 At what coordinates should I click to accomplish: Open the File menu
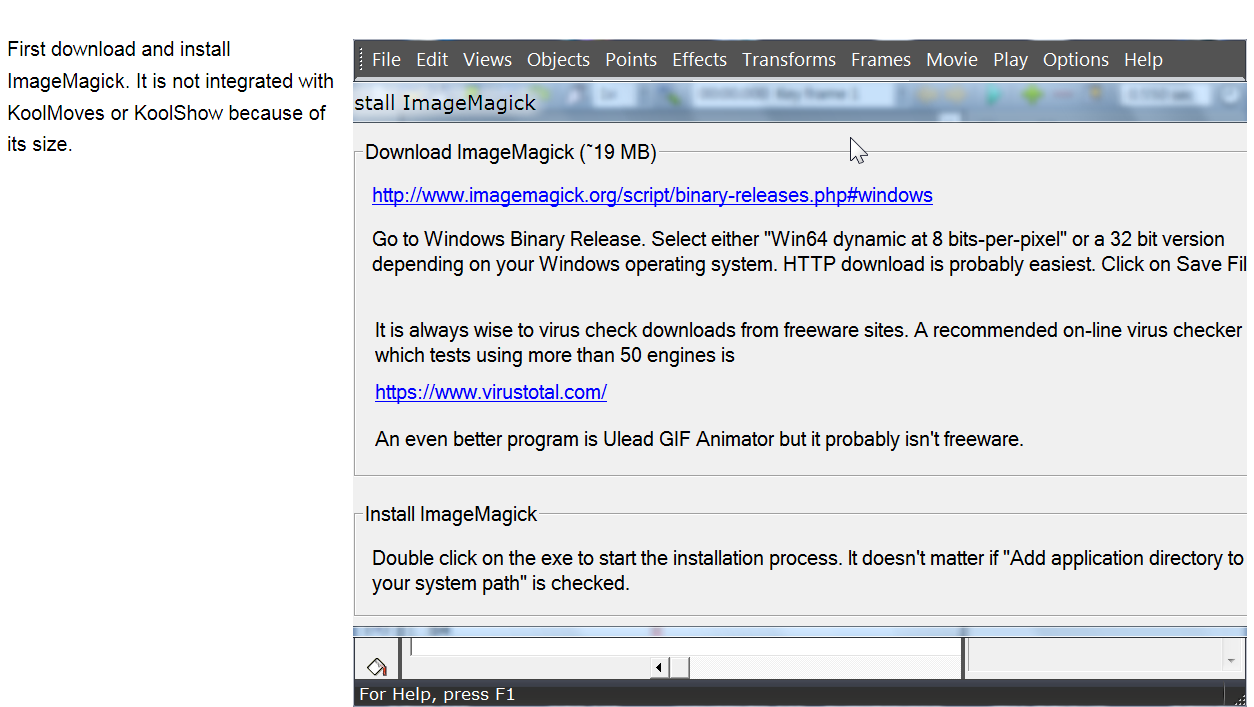click(386, 60)
